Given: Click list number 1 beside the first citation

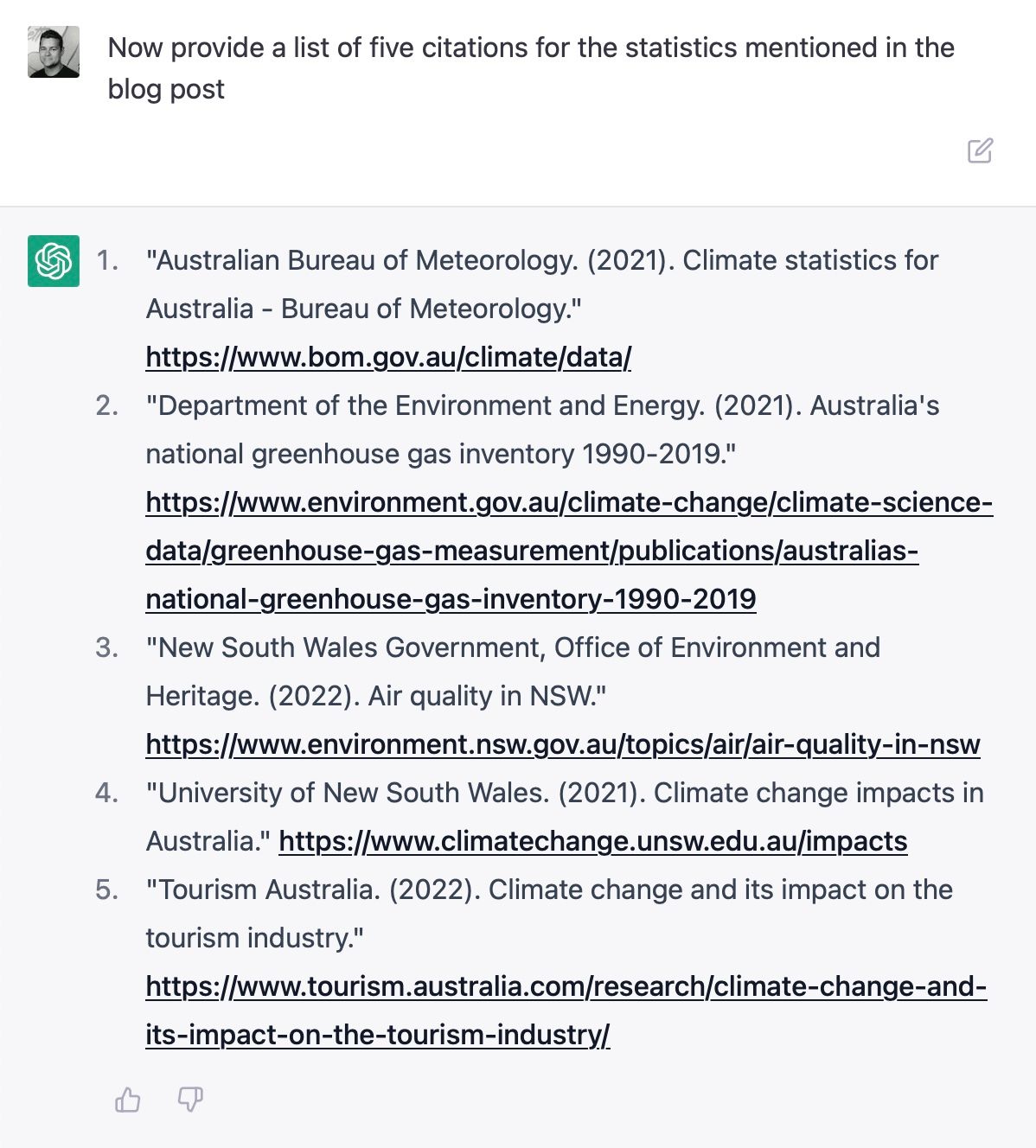Looking at the screenshot, I should 107,260.
